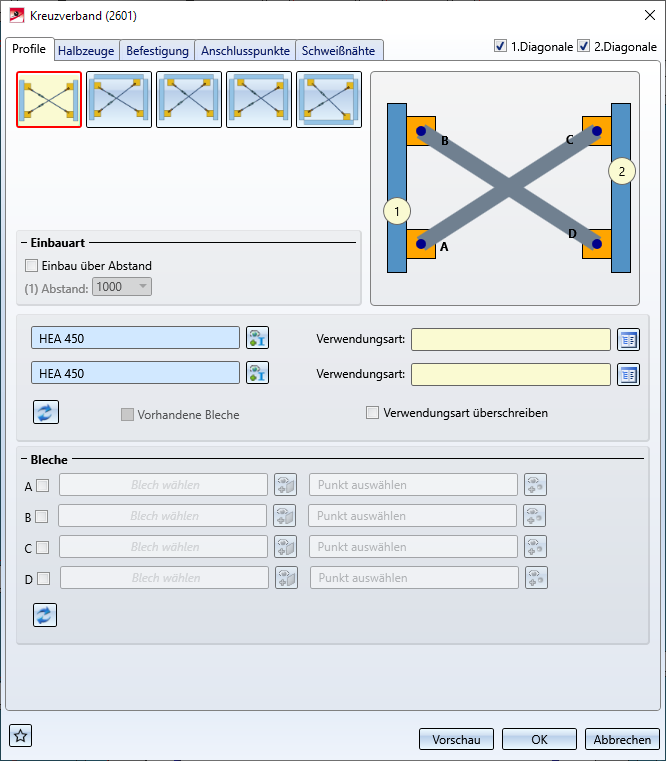Select the first cross-bracing variant thumbnail
This screenshot has width=666, height=761.
(49, 99)
